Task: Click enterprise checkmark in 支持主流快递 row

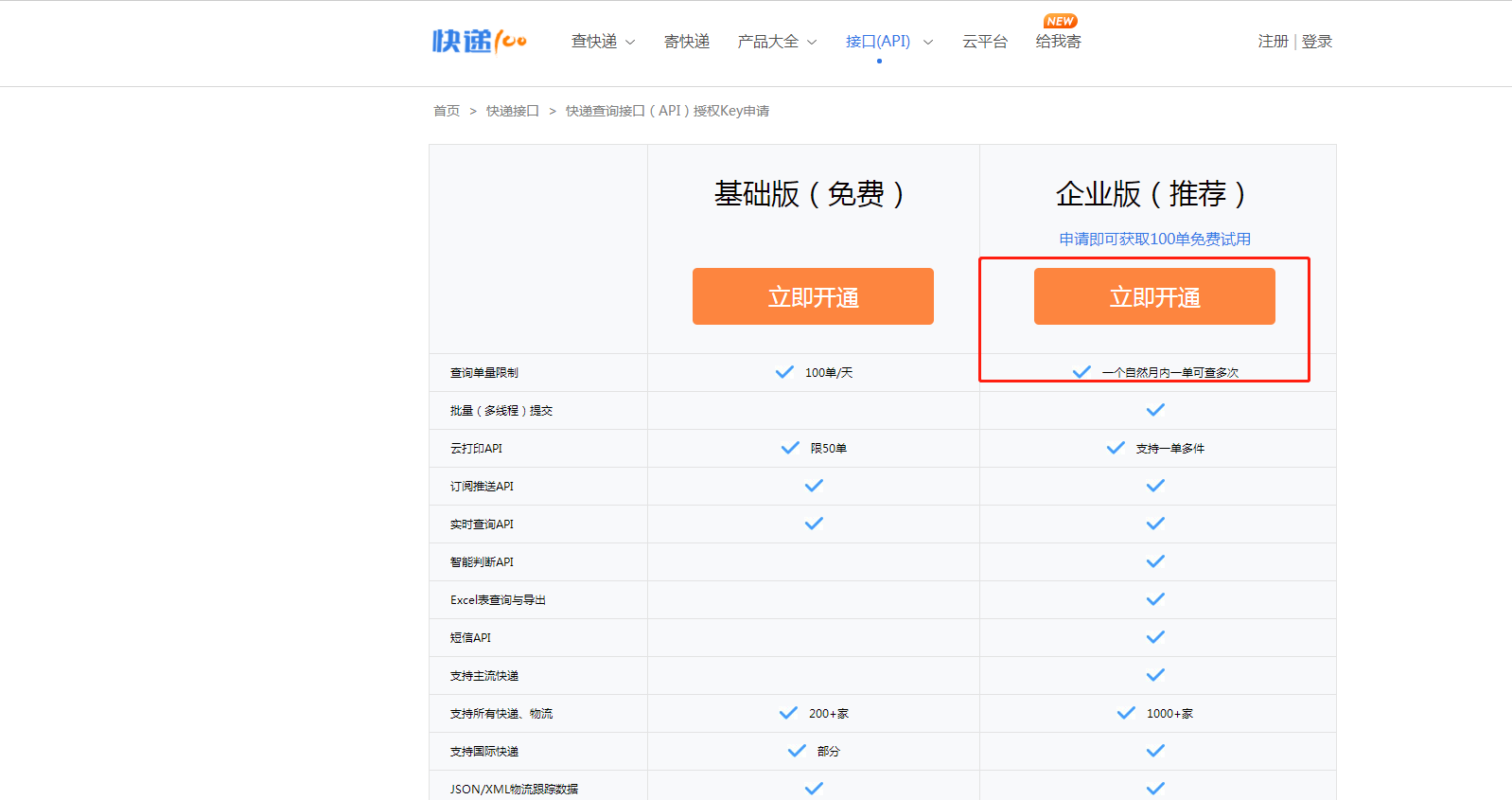Action: [x=1155, y=675]
